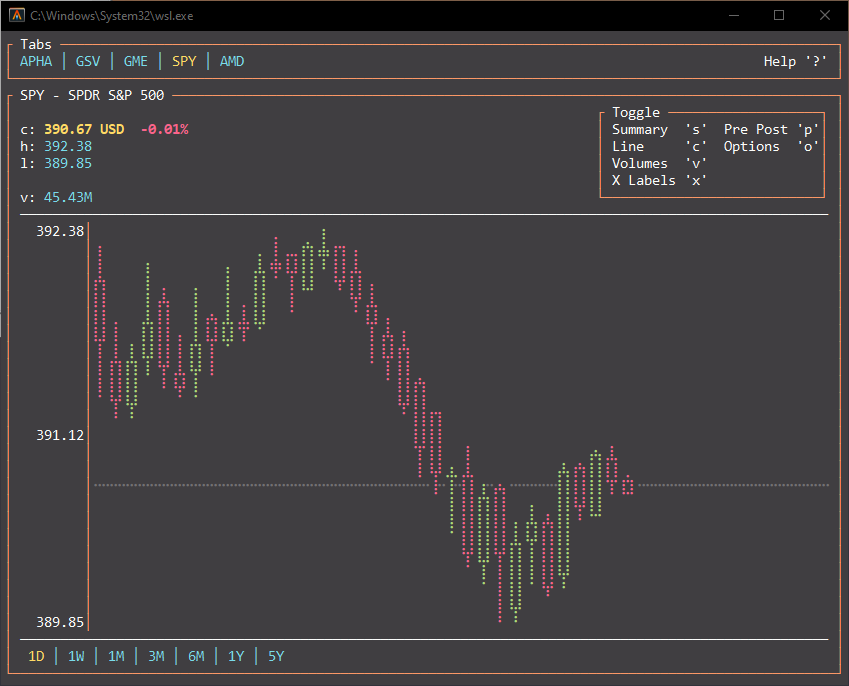Toggle the Summary 's' option
Screen dimensions: 849x686
[x=659, y=129]
